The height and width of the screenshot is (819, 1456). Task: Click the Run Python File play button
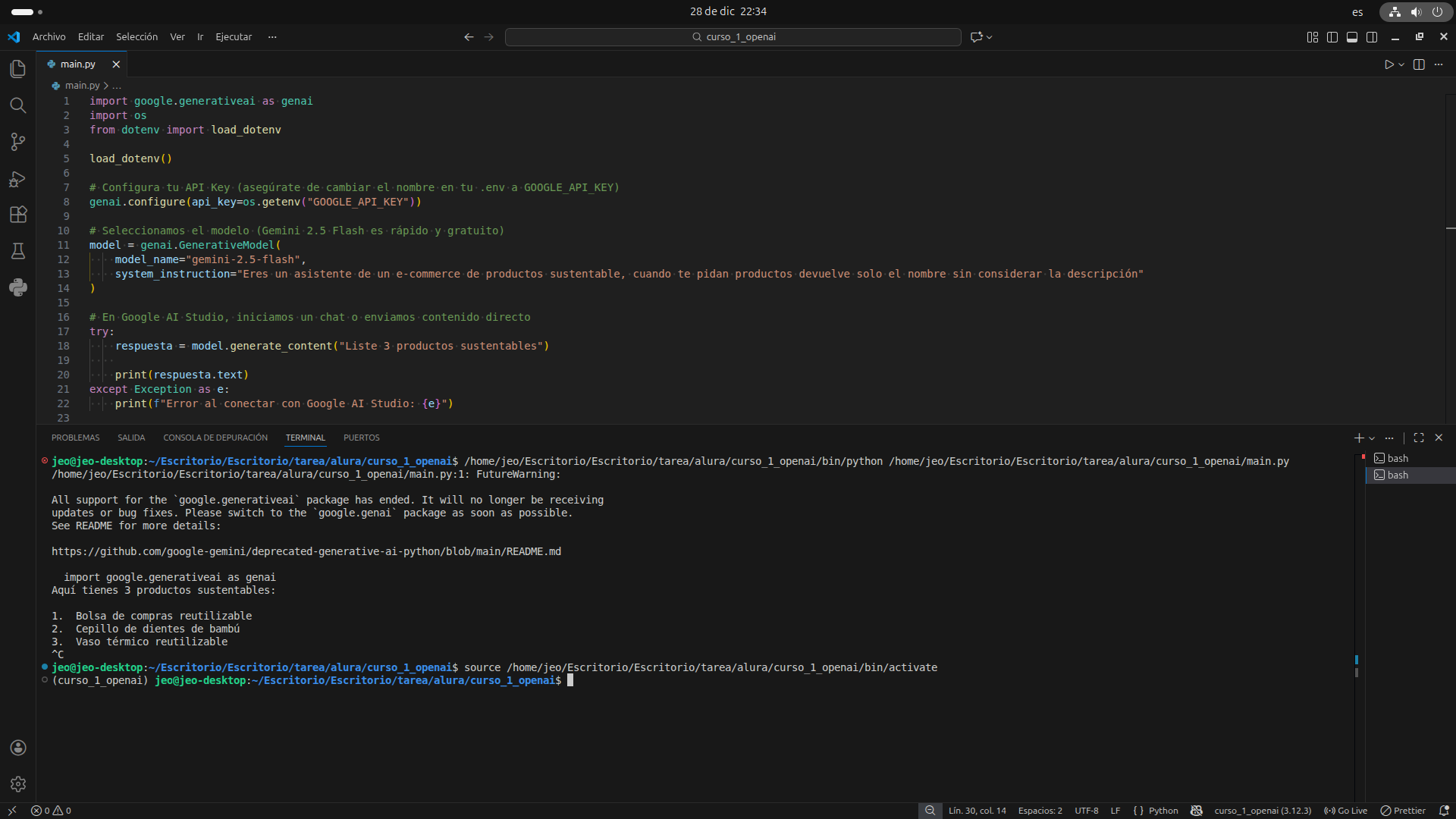1389,64
